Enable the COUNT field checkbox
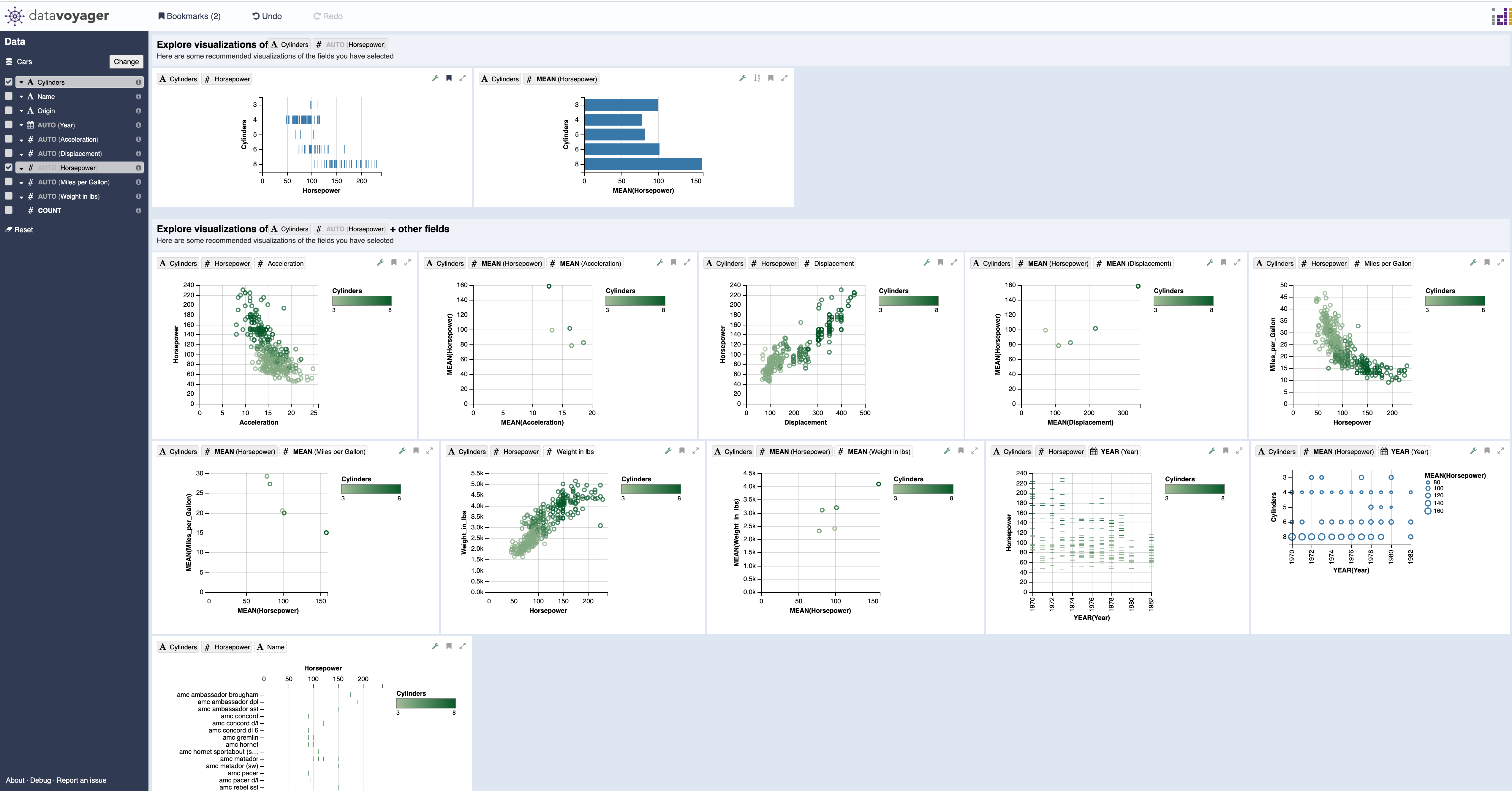Image resolution: width=1512 pixels, height=791 pixels. click(9, 210)
